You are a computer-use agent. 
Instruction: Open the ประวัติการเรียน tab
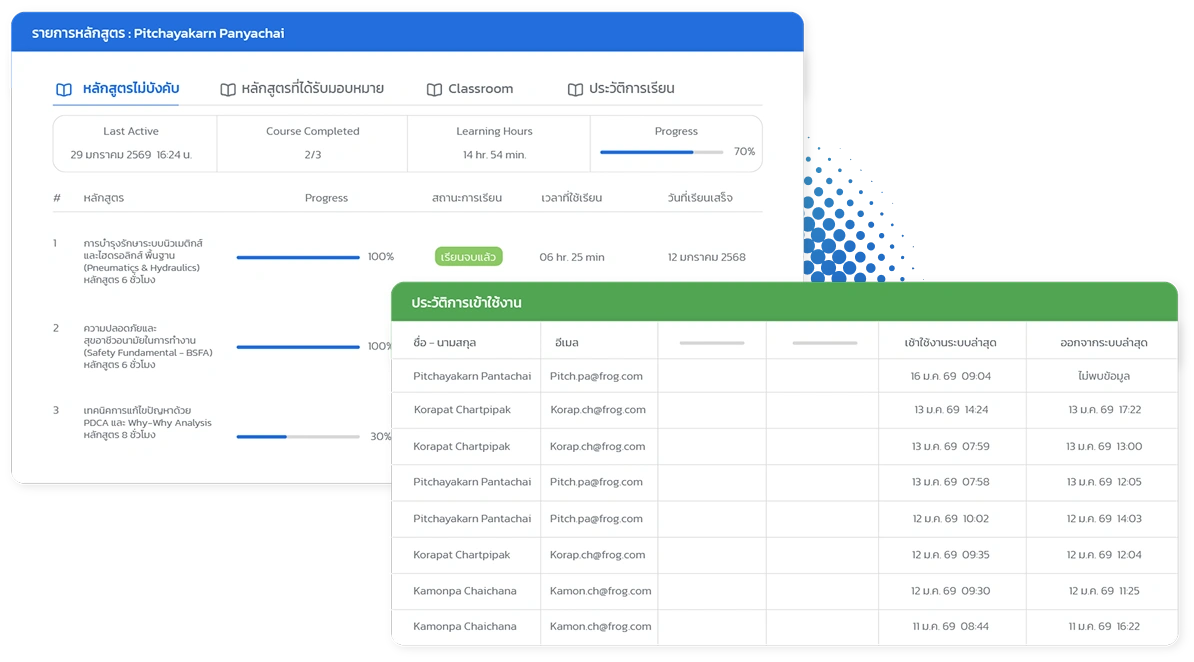[x=631, y=89]
